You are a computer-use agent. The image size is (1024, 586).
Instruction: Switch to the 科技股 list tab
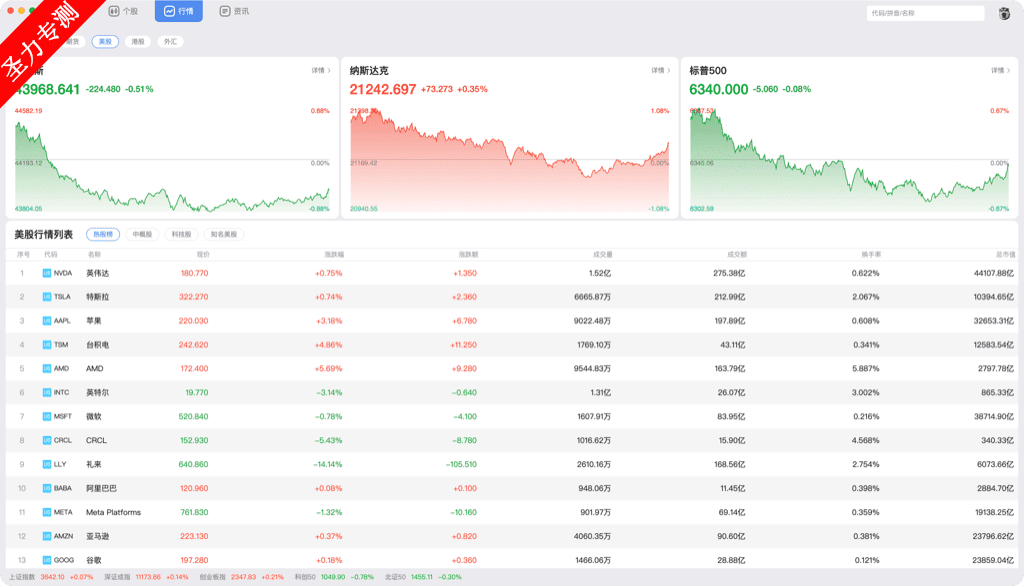pyautogui.click(x=181, y=234)
